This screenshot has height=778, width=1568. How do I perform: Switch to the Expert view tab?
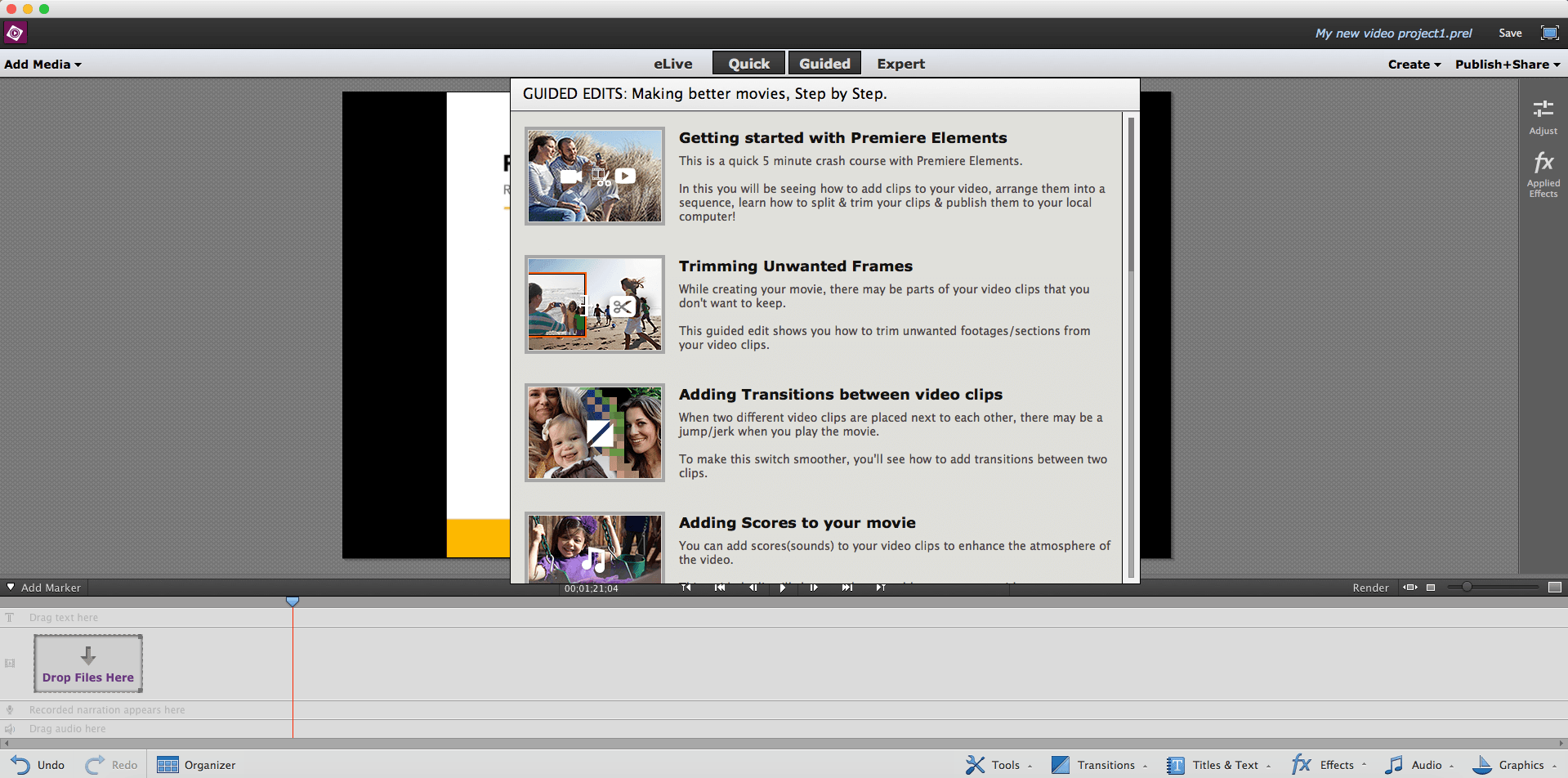pos(901,64)
